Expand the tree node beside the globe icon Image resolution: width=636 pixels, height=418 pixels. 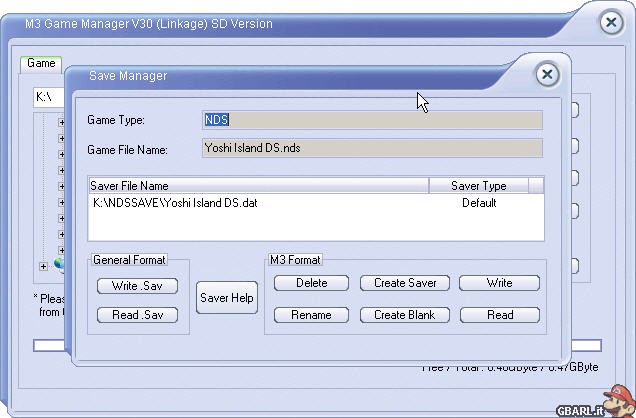43,266
